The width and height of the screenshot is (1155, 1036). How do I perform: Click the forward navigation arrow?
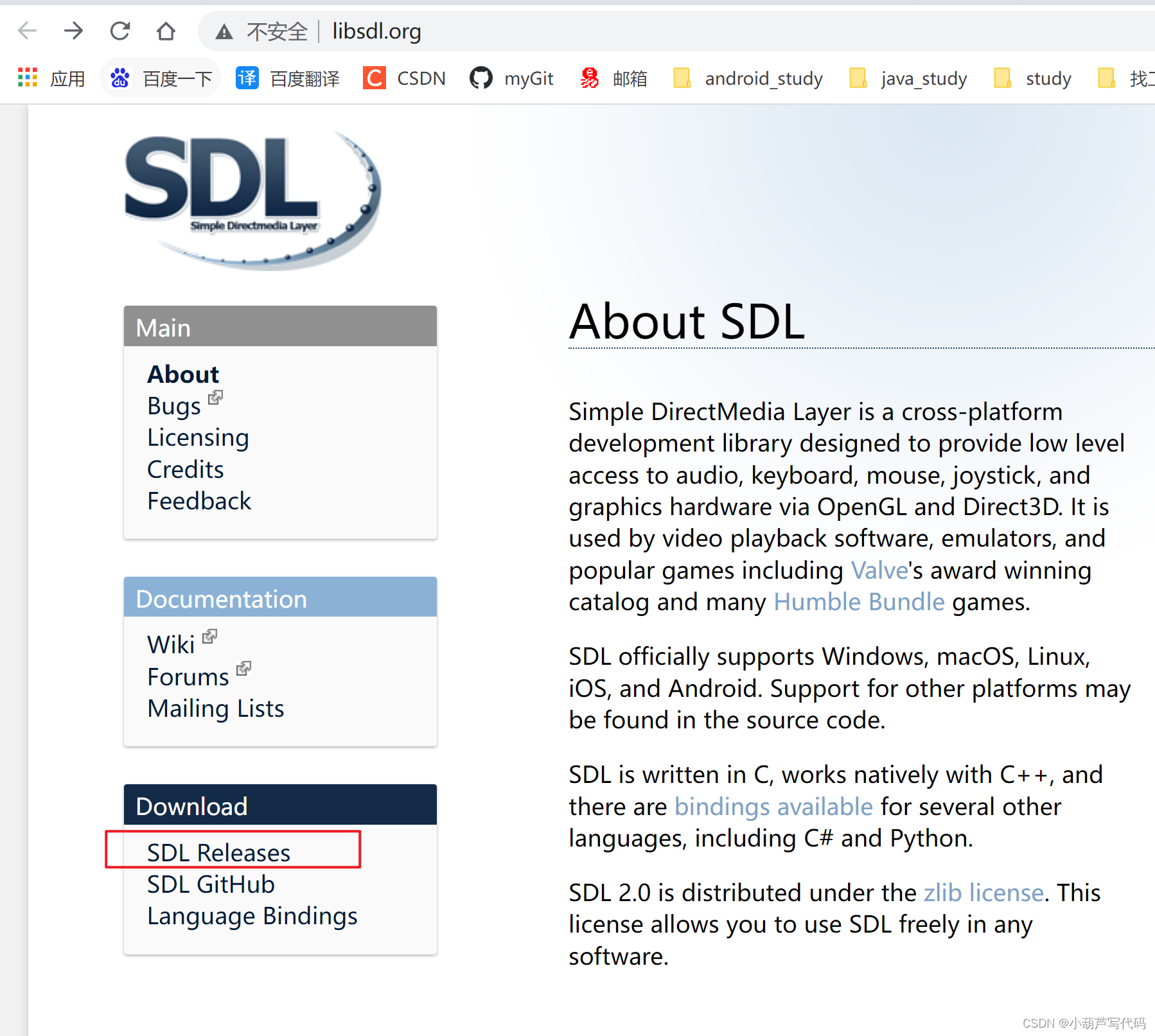click(73, 30)
